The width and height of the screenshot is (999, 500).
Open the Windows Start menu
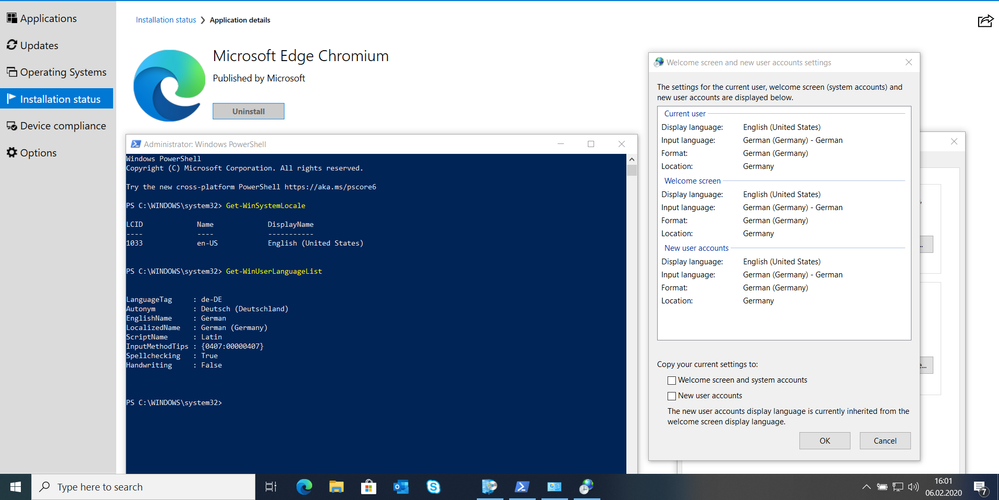15,487
